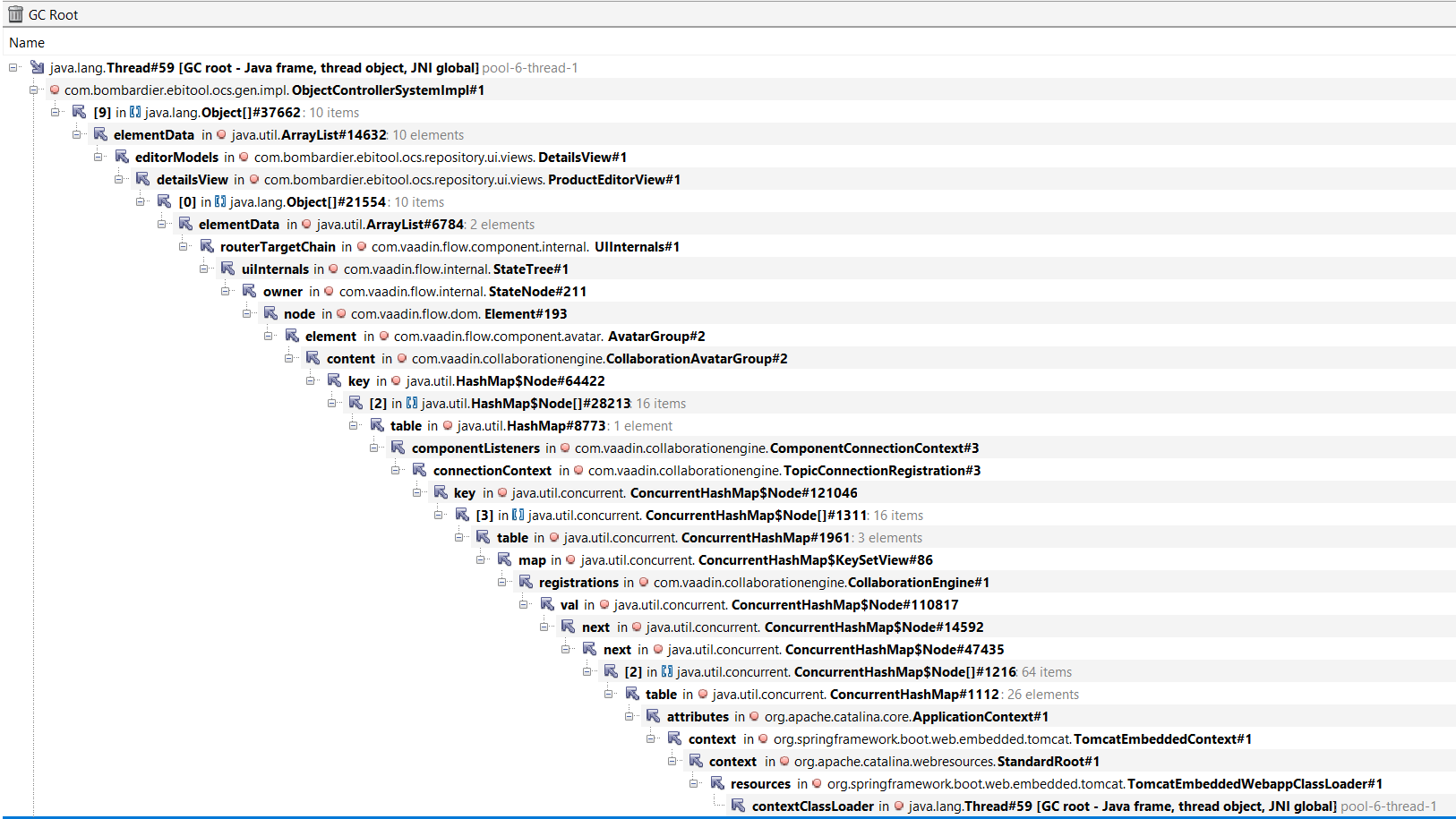Click the array icon before java.lang.Object[]#37662
The width and height of the screenshot is (1456, 819).
(135, 112)
